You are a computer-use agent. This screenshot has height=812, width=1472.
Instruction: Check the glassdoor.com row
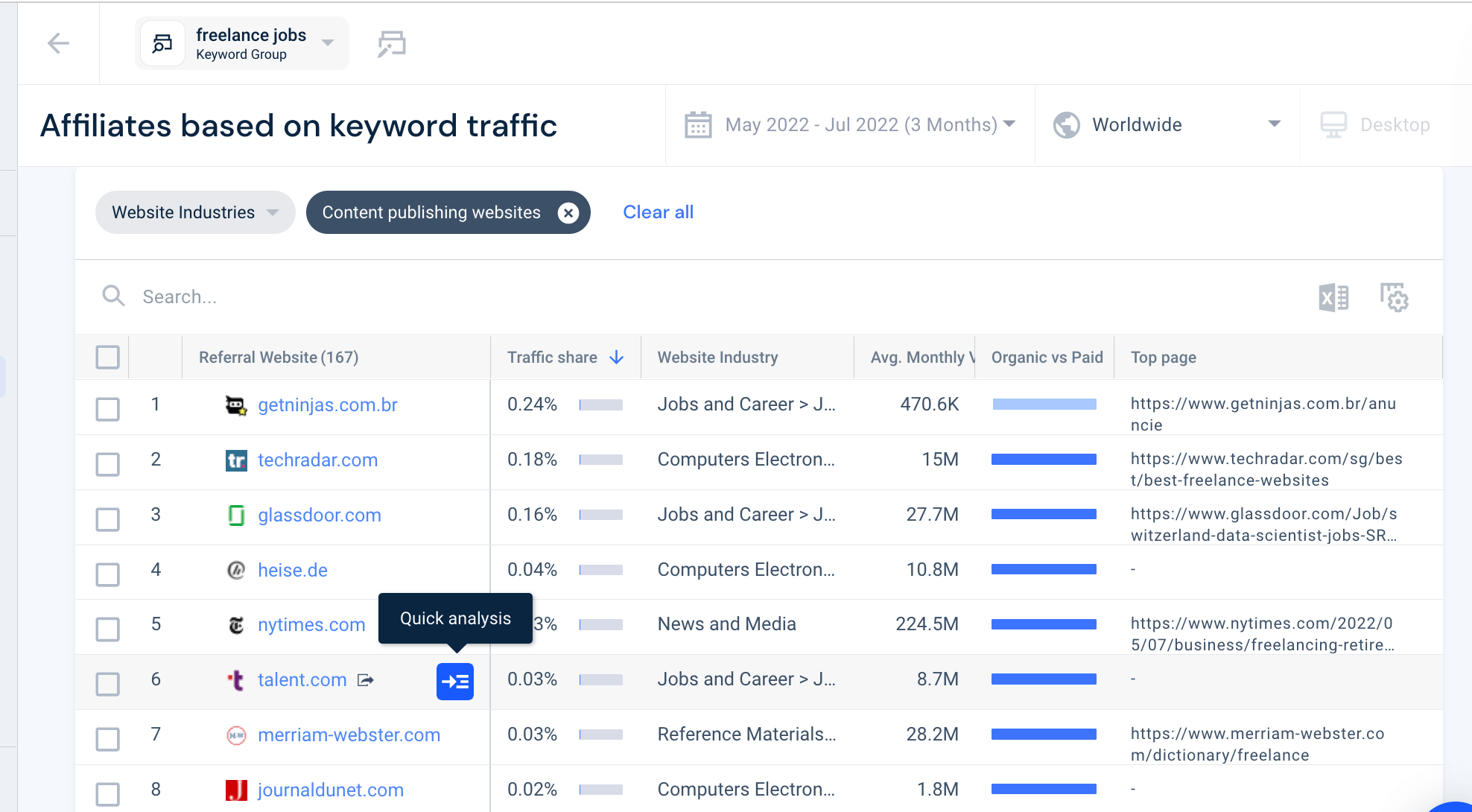click(108, 519)
